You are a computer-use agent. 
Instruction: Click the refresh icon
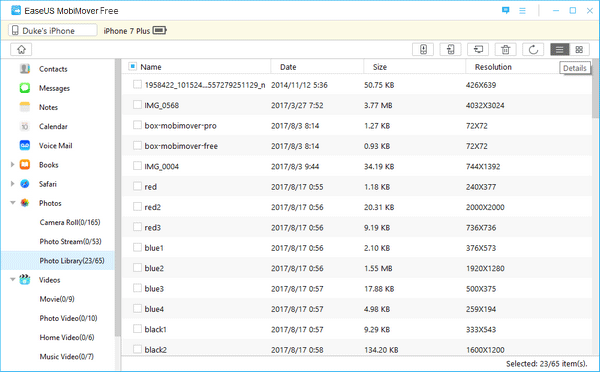(533, 49)
